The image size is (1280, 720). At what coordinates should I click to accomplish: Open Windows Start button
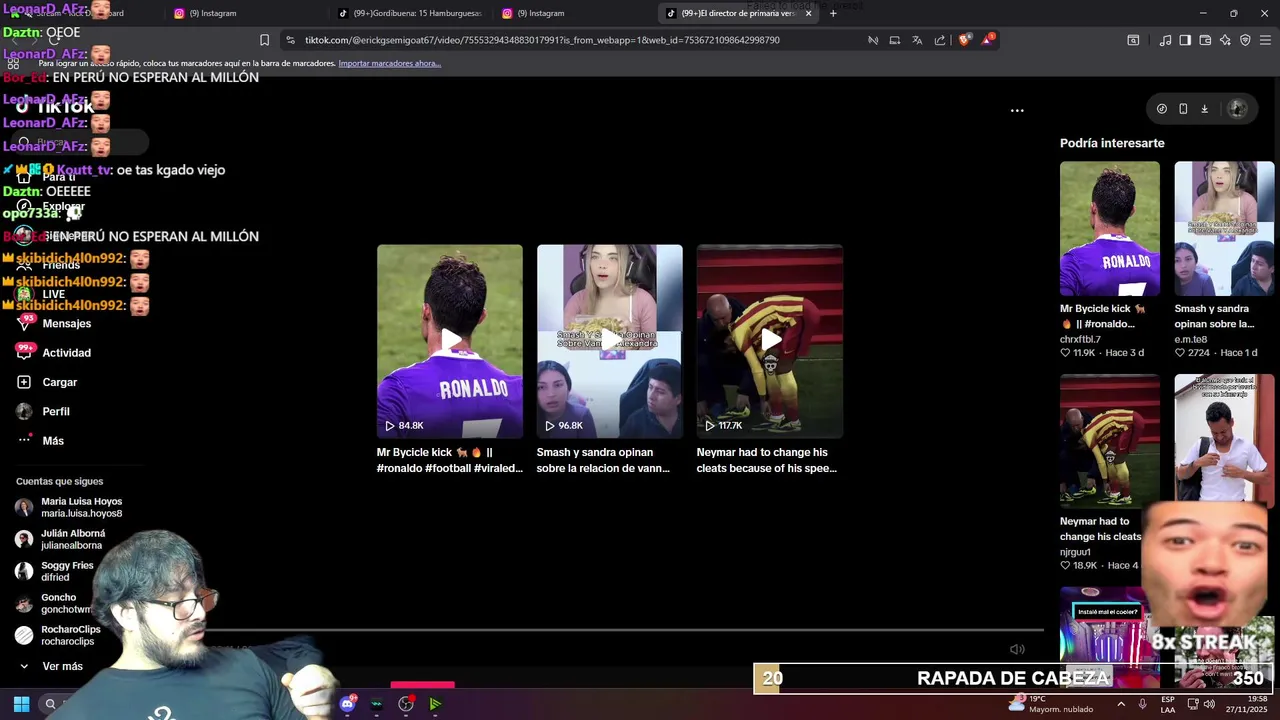pyautogui.click(x=21, y=704)
